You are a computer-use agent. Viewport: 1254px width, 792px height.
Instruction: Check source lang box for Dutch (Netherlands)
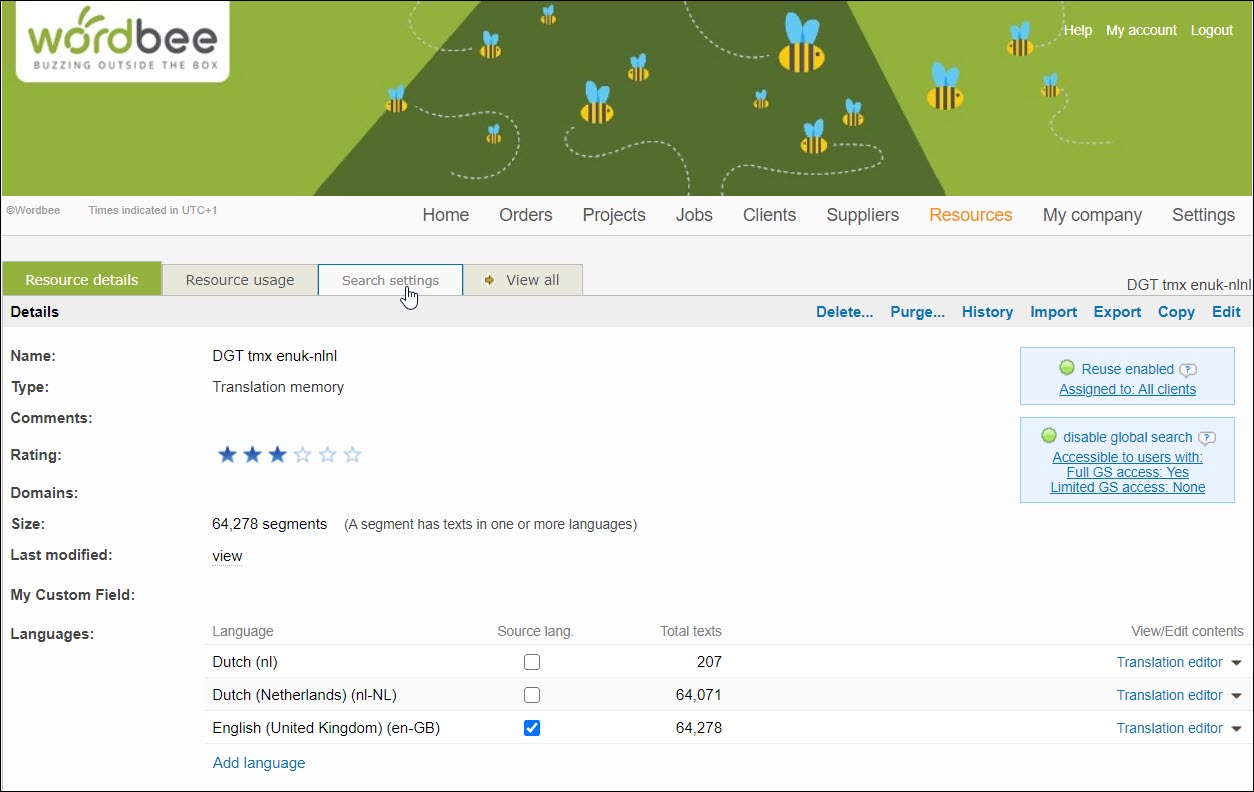point(532,695)
